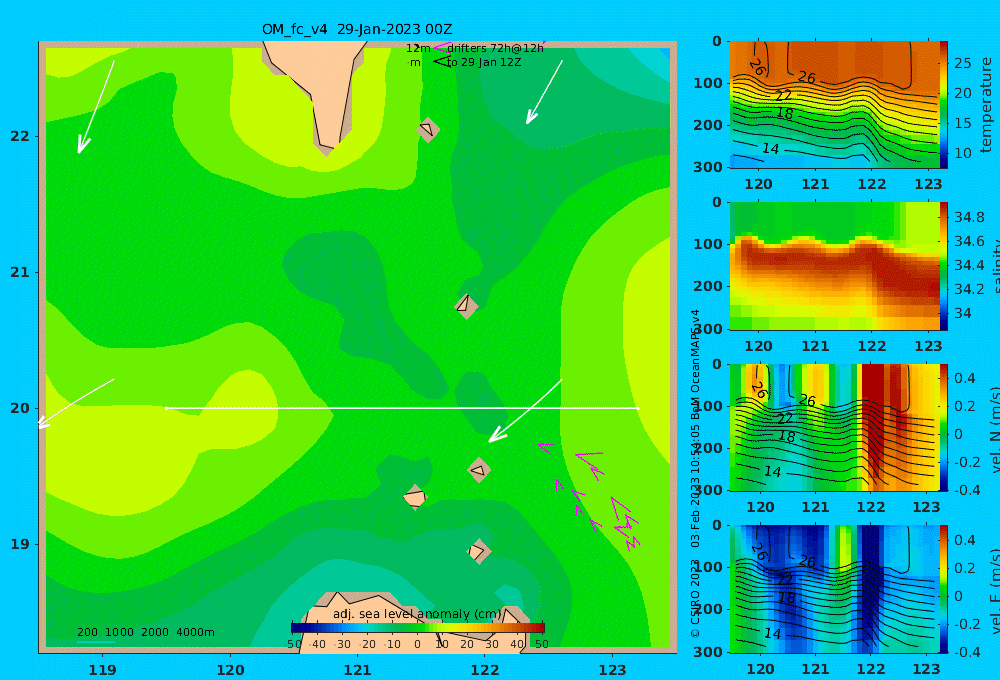The height and width of the screenshot is (680, 1000).
Task: Click longitude label 121 below main map
Action: (357, 670)
